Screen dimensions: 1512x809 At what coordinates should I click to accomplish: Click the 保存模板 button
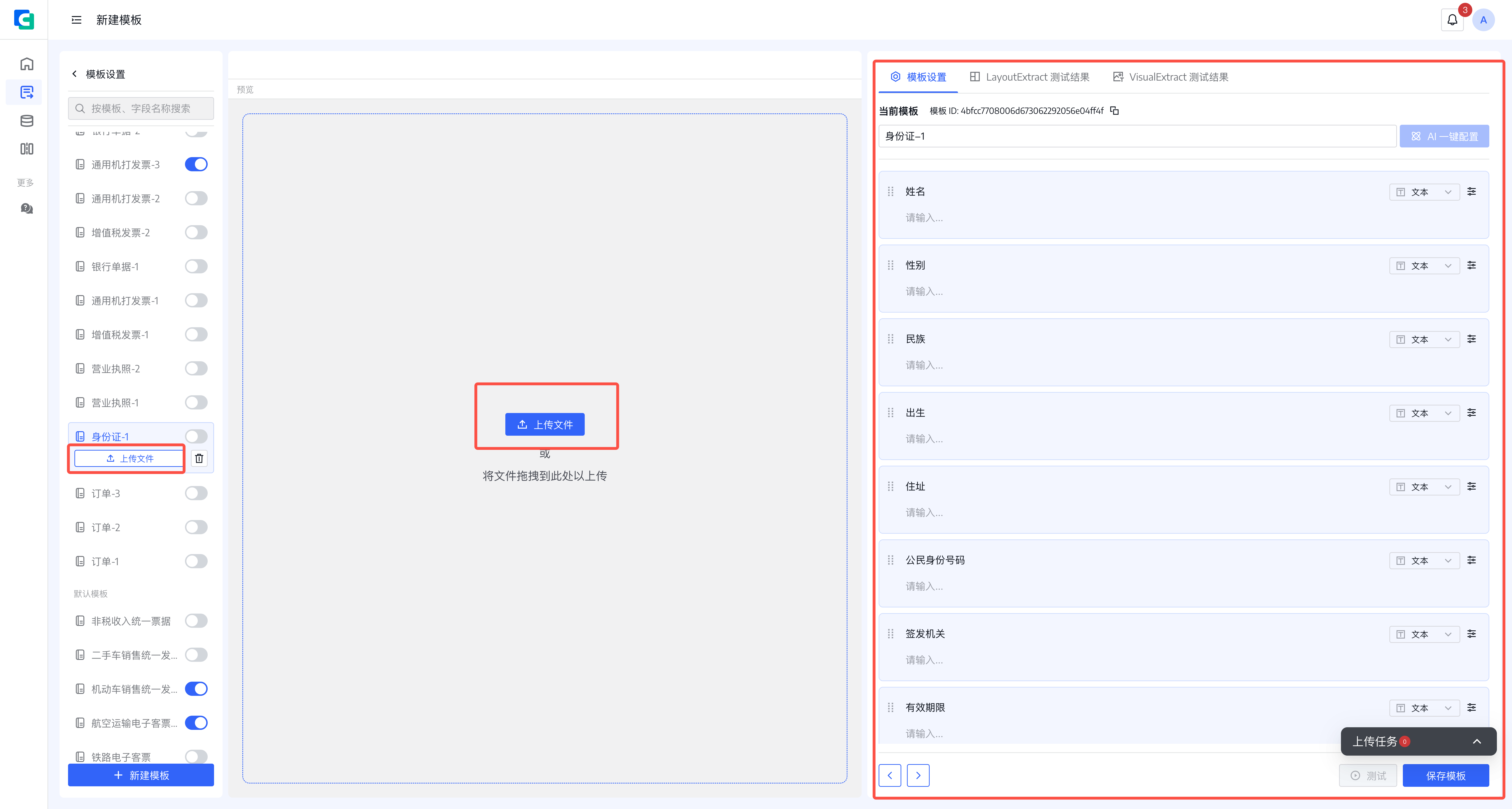tap(1446, 775)
